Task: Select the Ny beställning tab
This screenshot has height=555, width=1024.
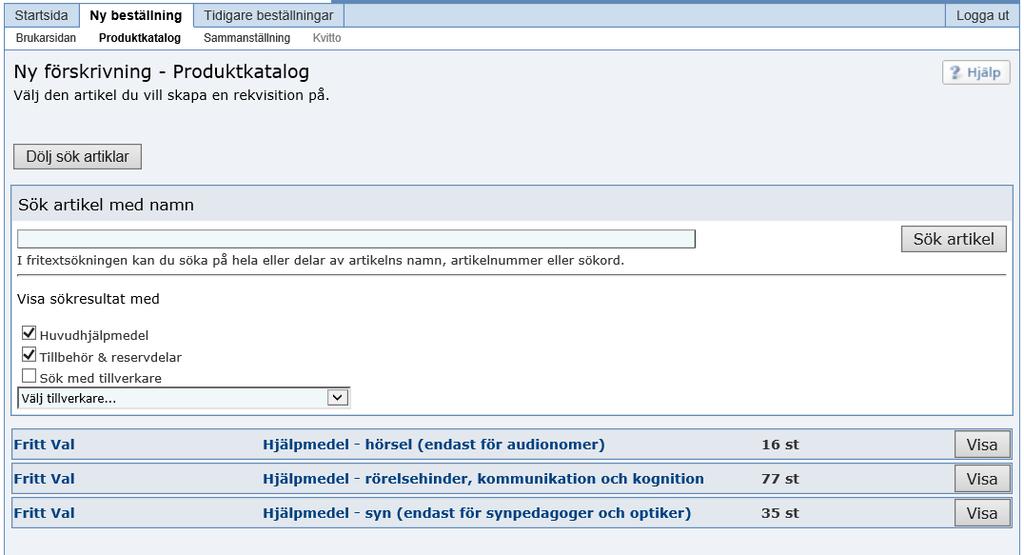Action: point(136,16)
